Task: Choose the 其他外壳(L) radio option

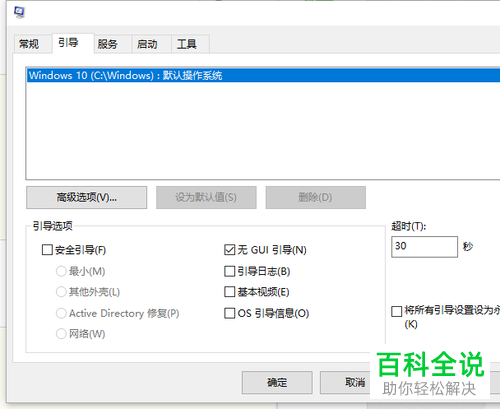Action: tap(61, 292)
